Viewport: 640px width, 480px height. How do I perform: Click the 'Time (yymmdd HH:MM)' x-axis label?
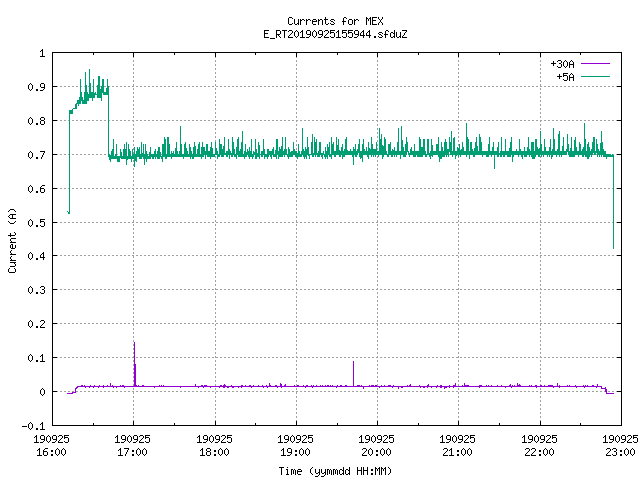point(335,471)
